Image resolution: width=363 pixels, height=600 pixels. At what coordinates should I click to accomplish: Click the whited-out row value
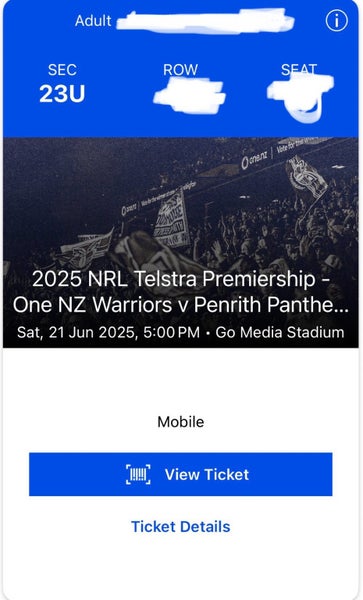pyautogui.click(x=189, y=96)
